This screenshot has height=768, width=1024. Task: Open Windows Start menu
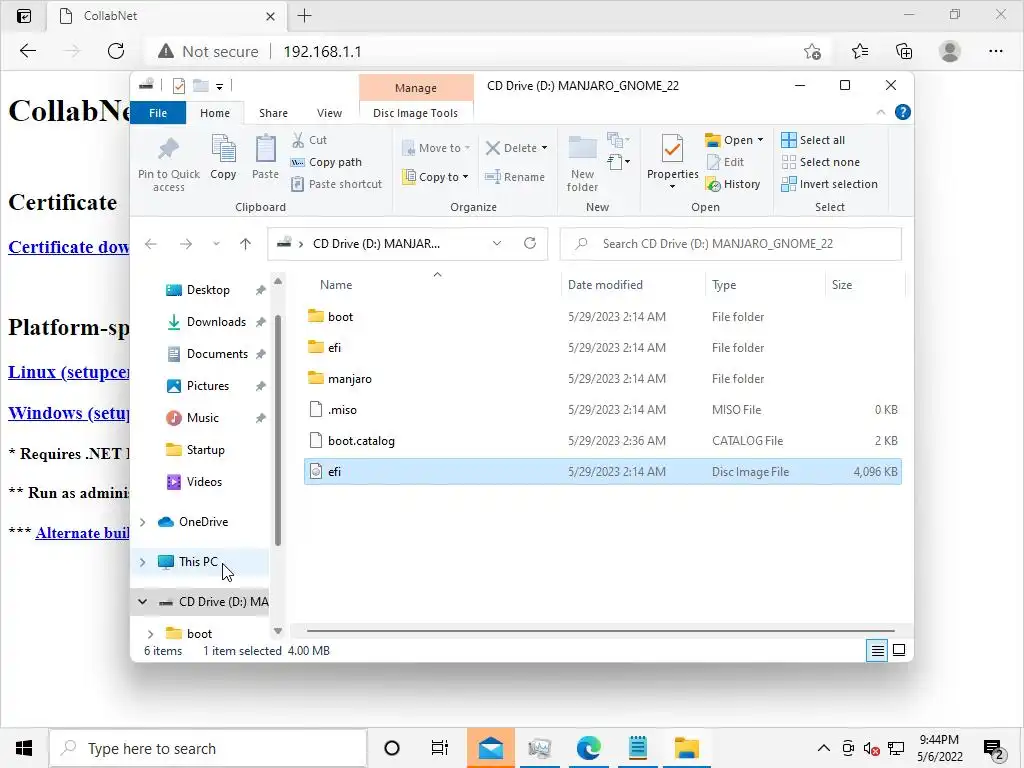pyautogui.click(x=24, y=748)
